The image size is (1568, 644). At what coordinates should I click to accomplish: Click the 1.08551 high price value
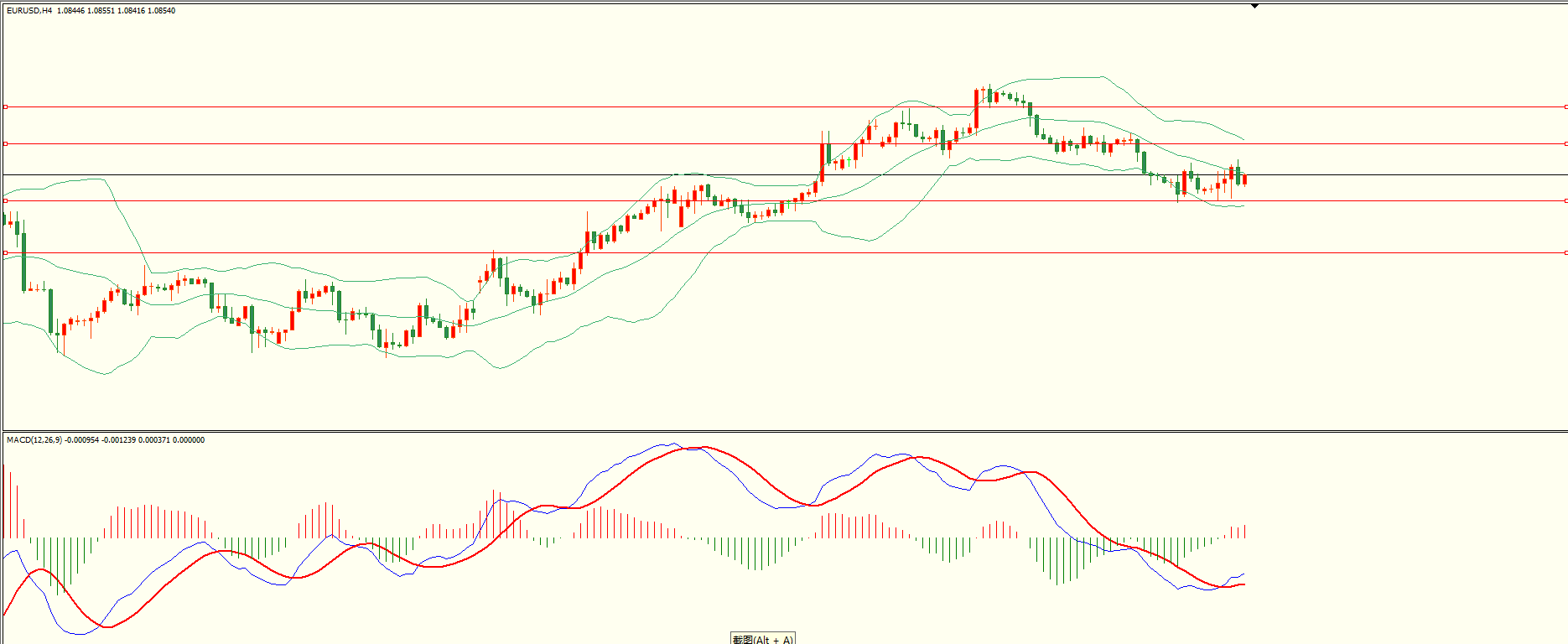point(101,11)
